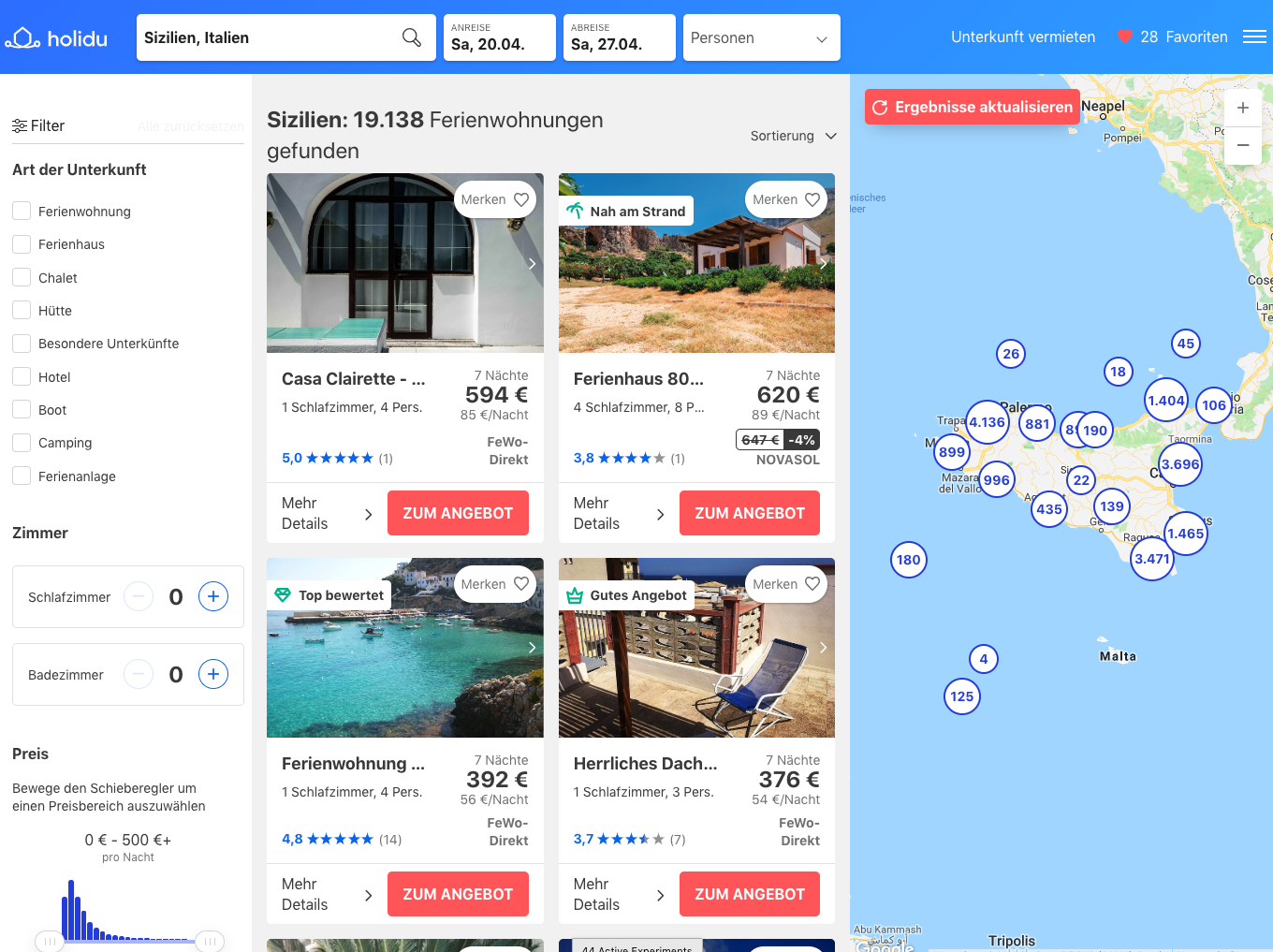The width and height of the screenshot is (1273, 952).
Task: Click ZUM ANGEBOT for 620 € Ferienhaus
Action: (749, 513)
